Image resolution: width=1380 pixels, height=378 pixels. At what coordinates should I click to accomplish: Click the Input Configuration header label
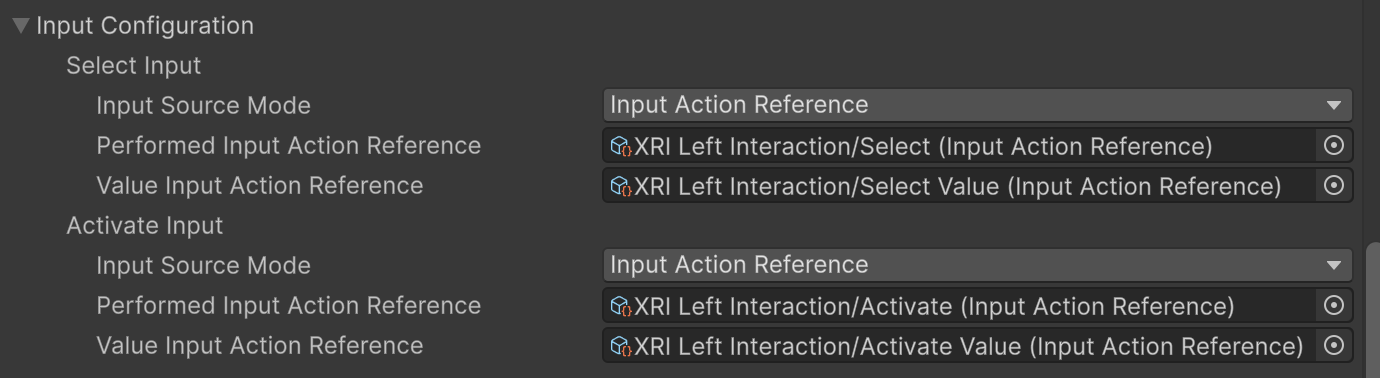(145, 26)
